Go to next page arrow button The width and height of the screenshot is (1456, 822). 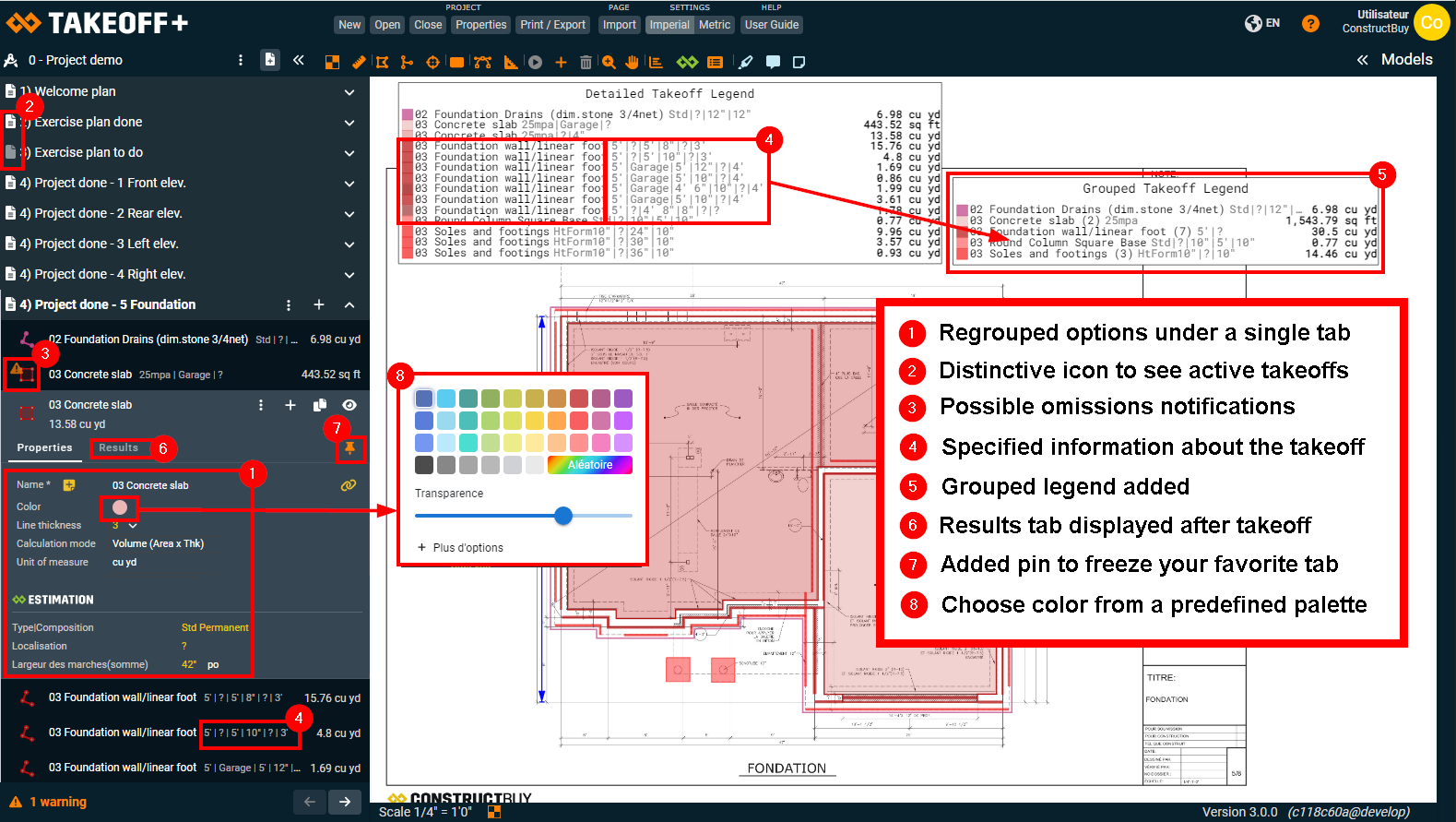[345, 802]
